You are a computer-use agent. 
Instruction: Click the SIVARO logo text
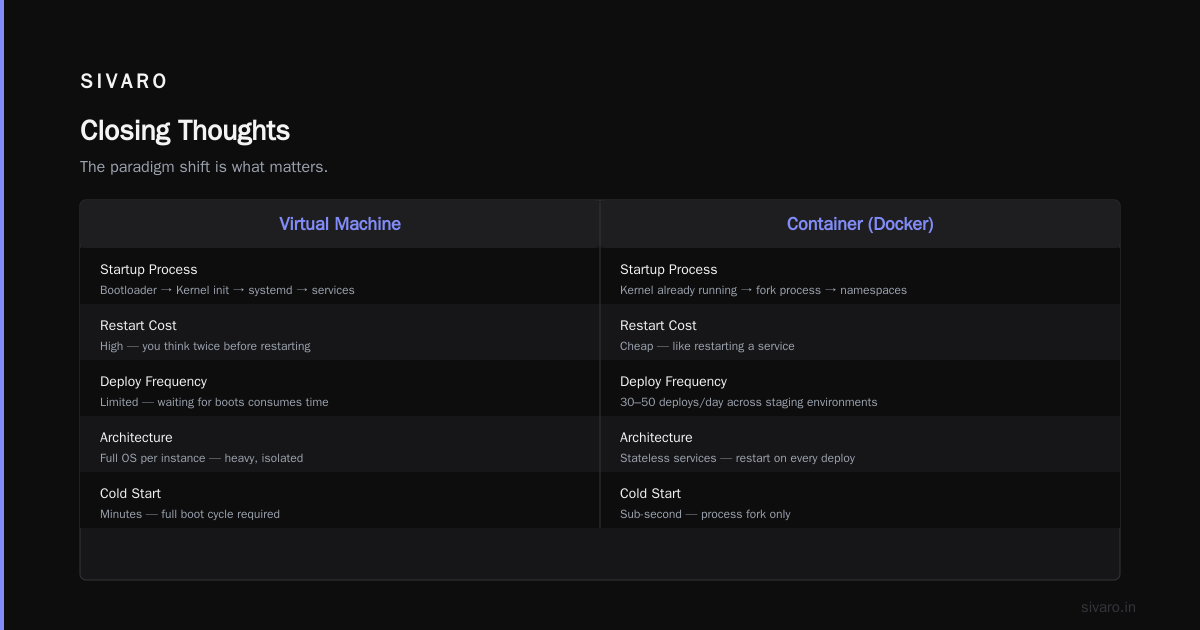pos(124,81)
